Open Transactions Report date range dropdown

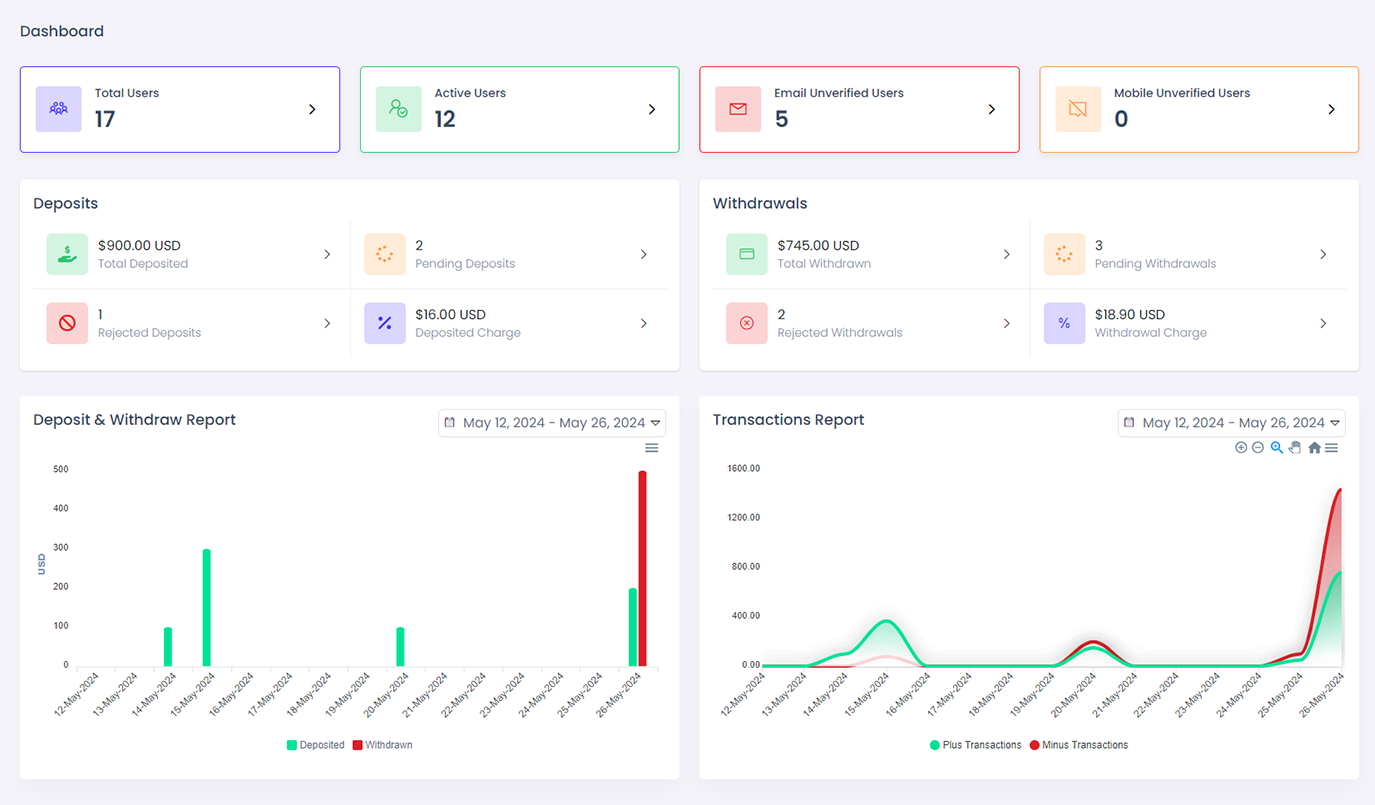[1231, 423]
